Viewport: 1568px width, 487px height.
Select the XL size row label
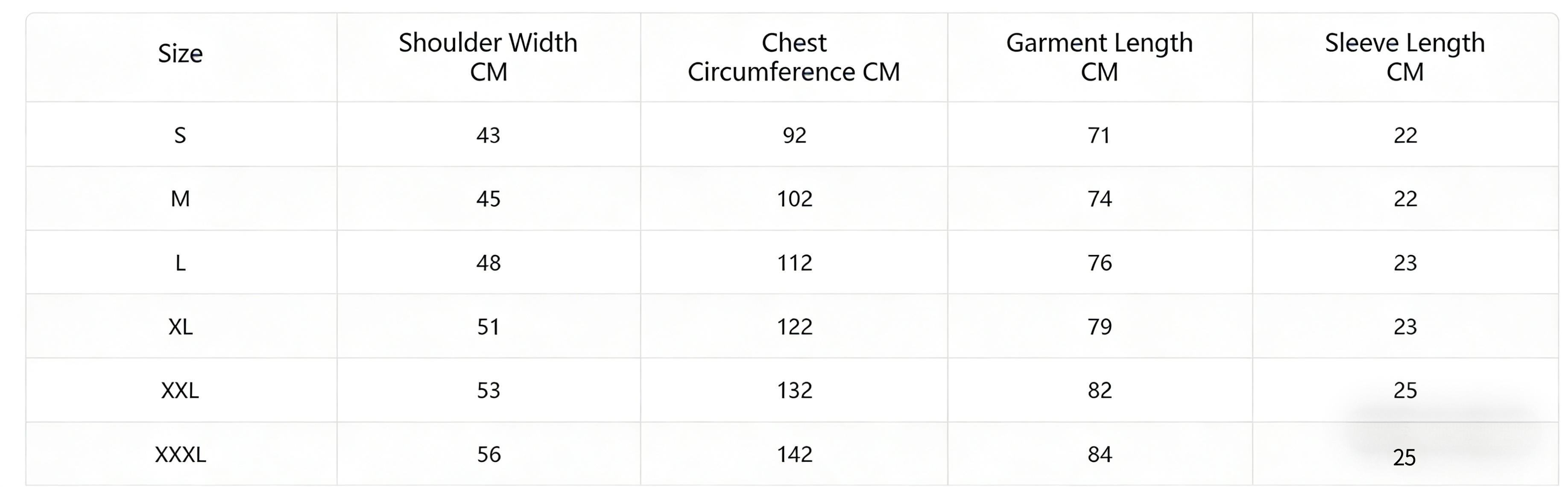pyautogui.click(x=180, y=327)
